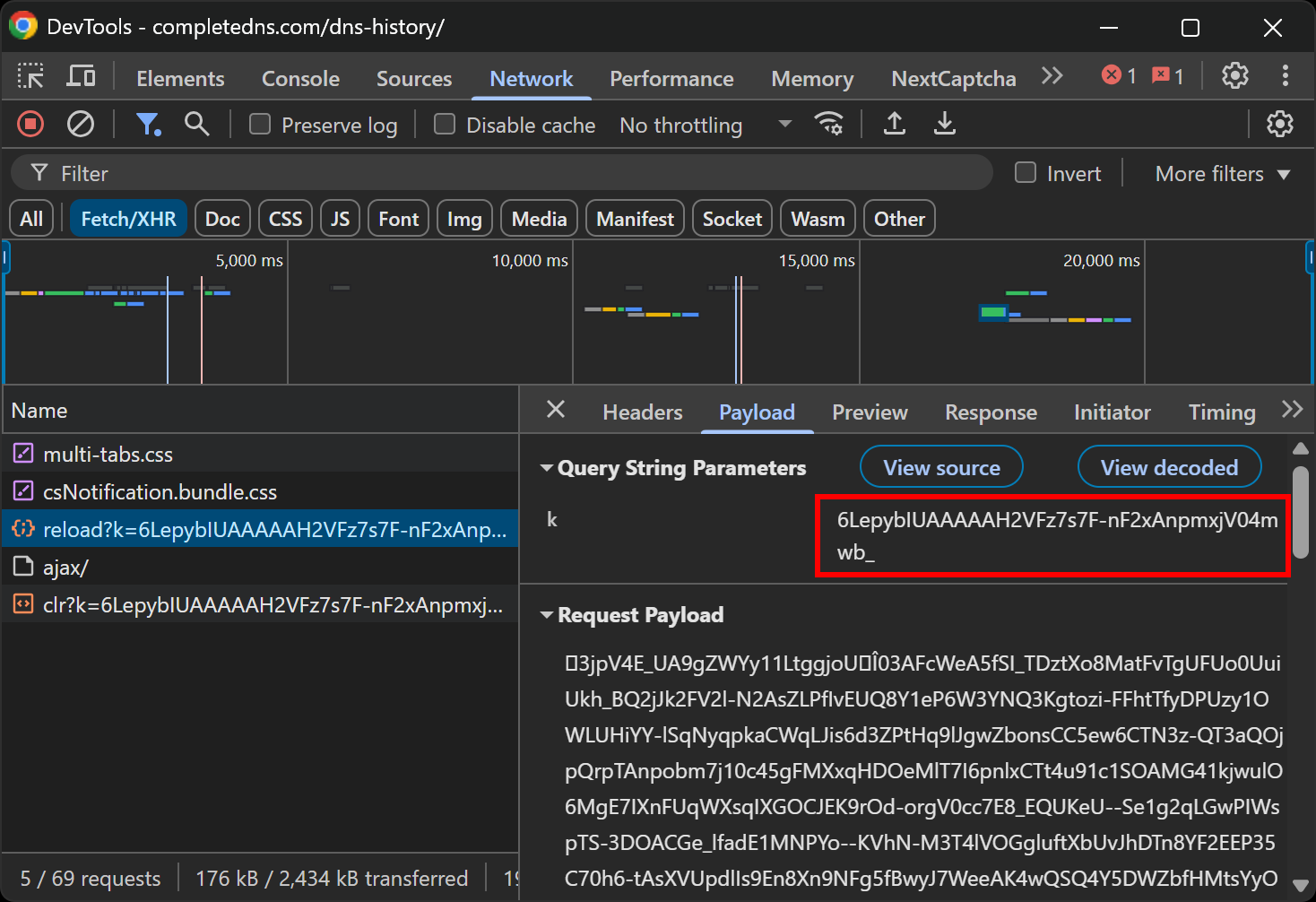Open the issues count flag indicator
1316x902 pixels.
pyautogui.click(x=1168, y=76)
